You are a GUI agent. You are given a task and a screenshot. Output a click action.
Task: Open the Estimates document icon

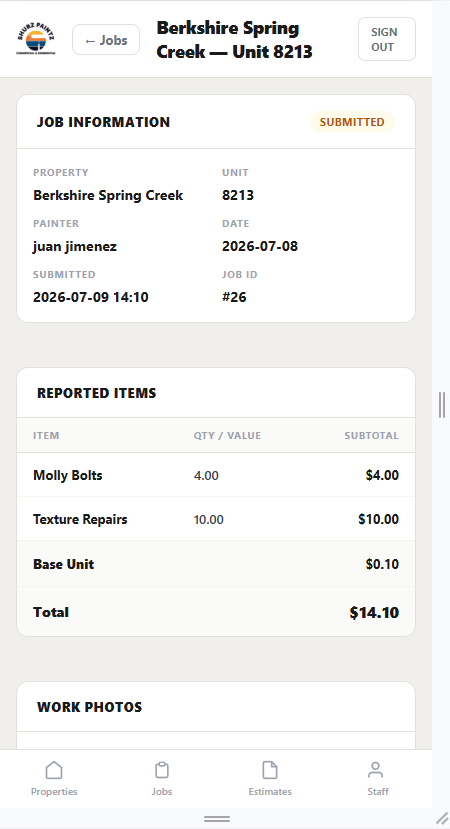click(270, 770)
